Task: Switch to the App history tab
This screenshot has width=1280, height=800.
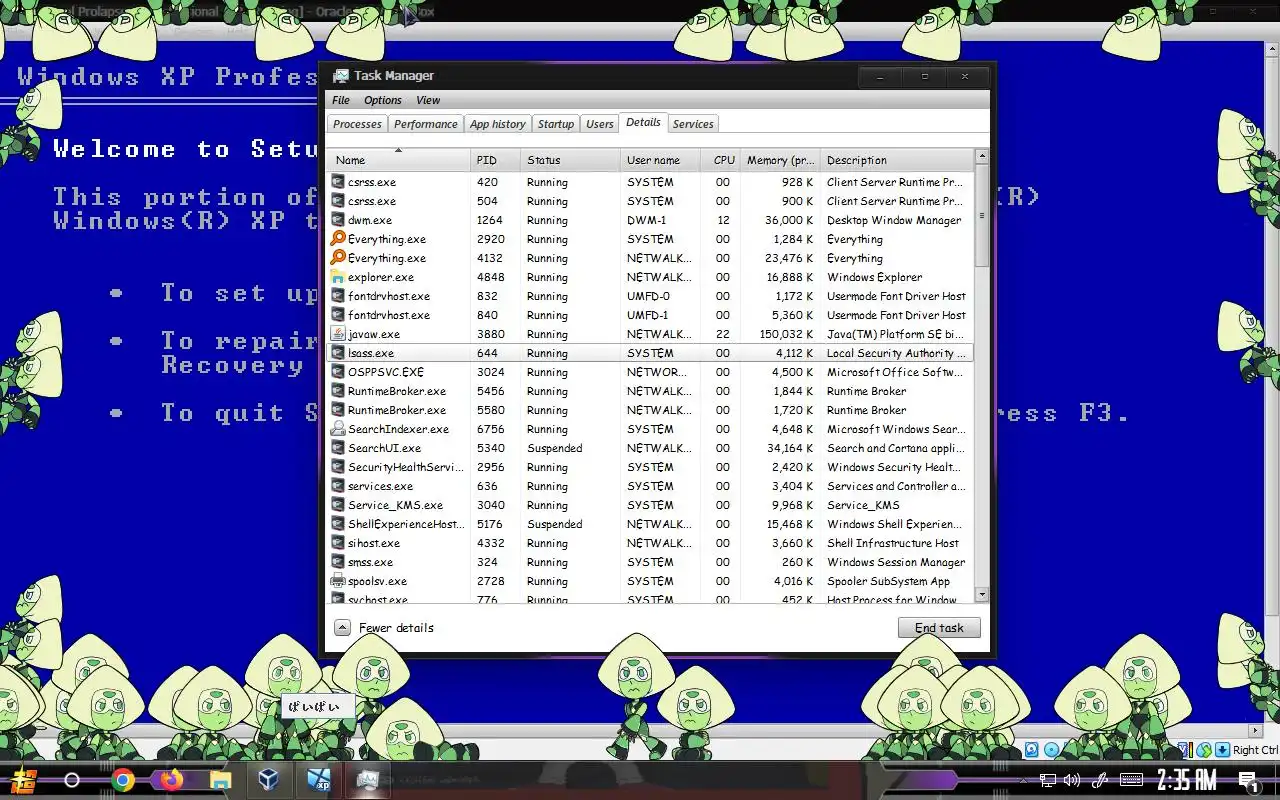Action: click(497, 124)
